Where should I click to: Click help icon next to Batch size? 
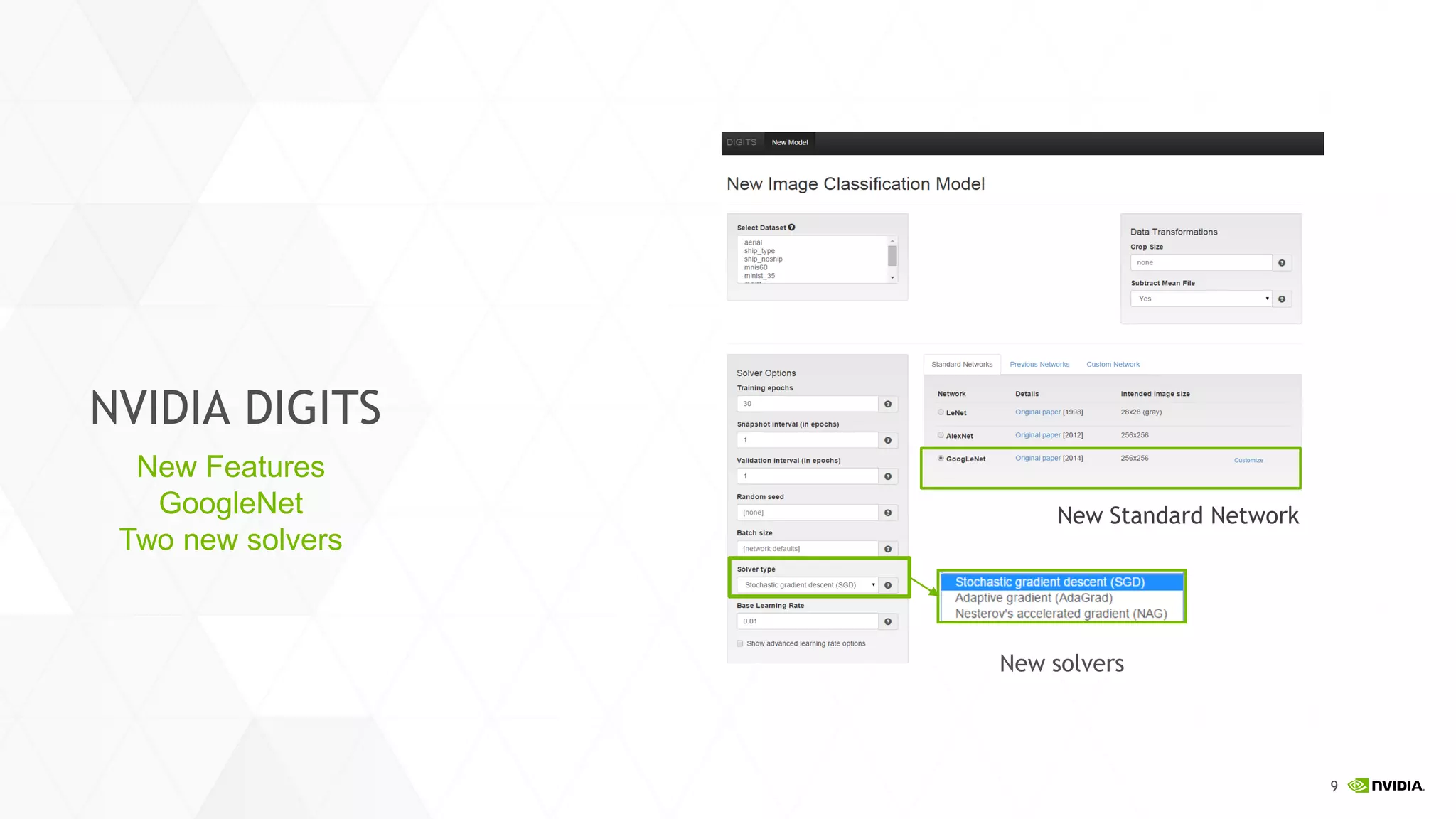[x=888, y=550]
